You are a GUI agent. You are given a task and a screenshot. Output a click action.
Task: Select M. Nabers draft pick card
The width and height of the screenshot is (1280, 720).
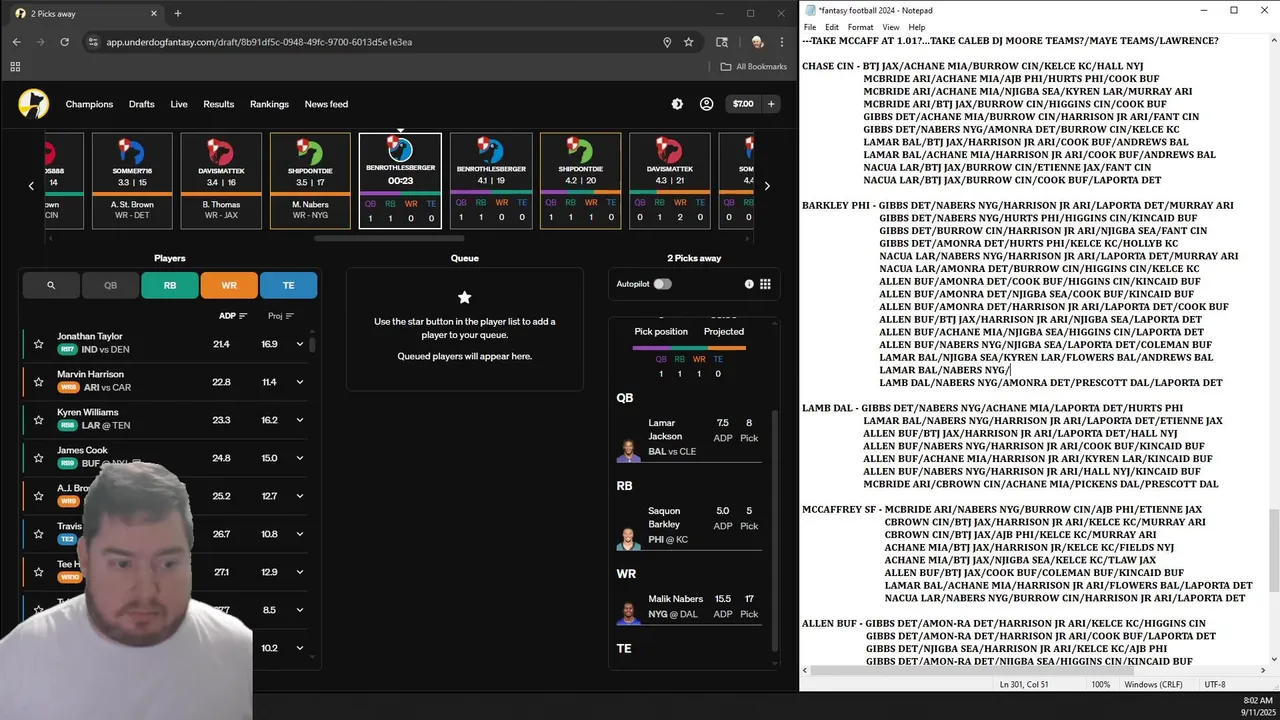310,181
